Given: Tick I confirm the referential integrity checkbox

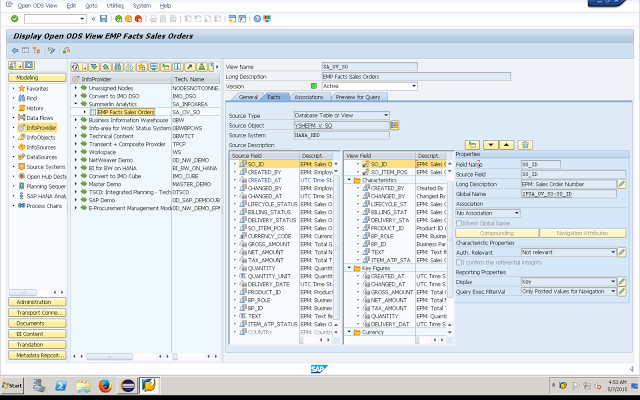Looking at the screenshot, I should click(459, 262).
